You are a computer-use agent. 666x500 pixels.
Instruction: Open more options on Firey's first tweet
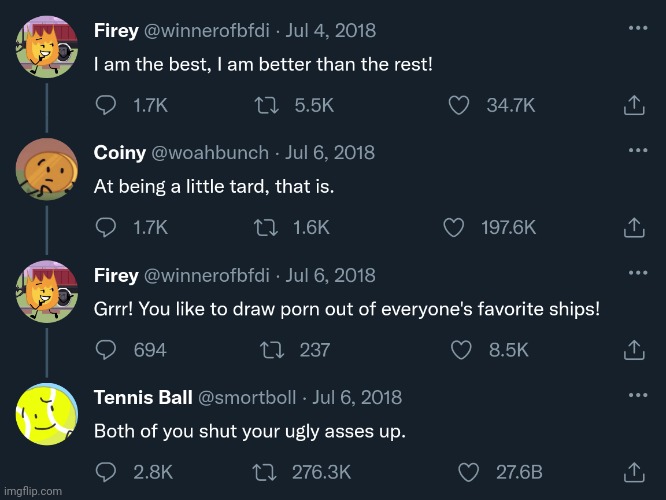637,28
